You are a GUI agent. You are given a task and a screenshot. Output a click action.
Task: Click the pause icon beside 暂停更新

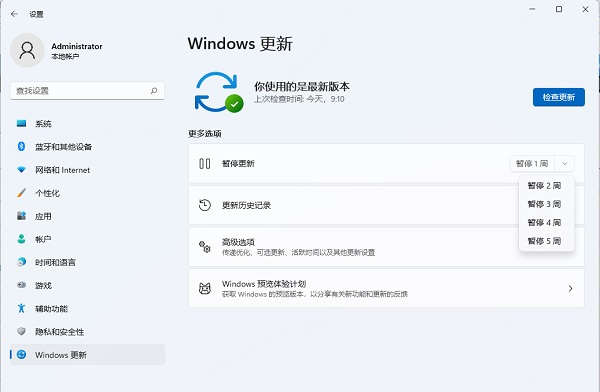click(205, 164)
